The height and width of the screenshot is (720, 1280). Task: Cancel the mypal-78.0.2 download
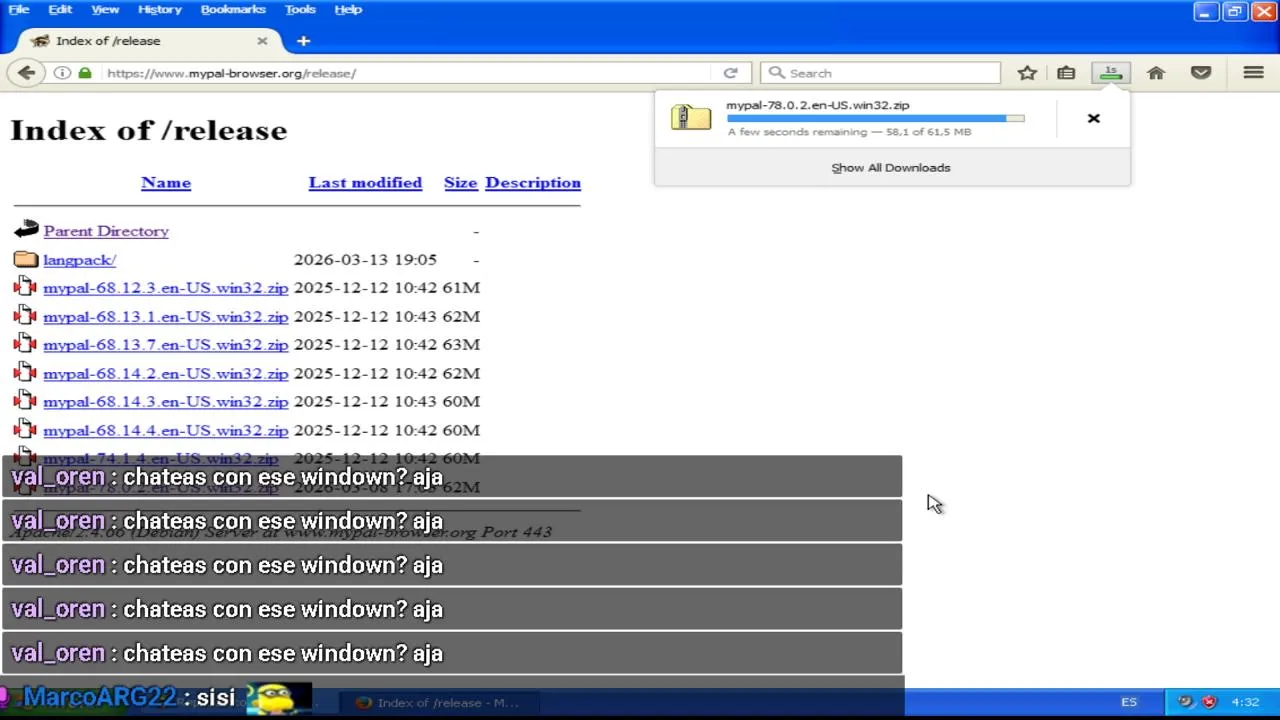(x=1093, y=118)
